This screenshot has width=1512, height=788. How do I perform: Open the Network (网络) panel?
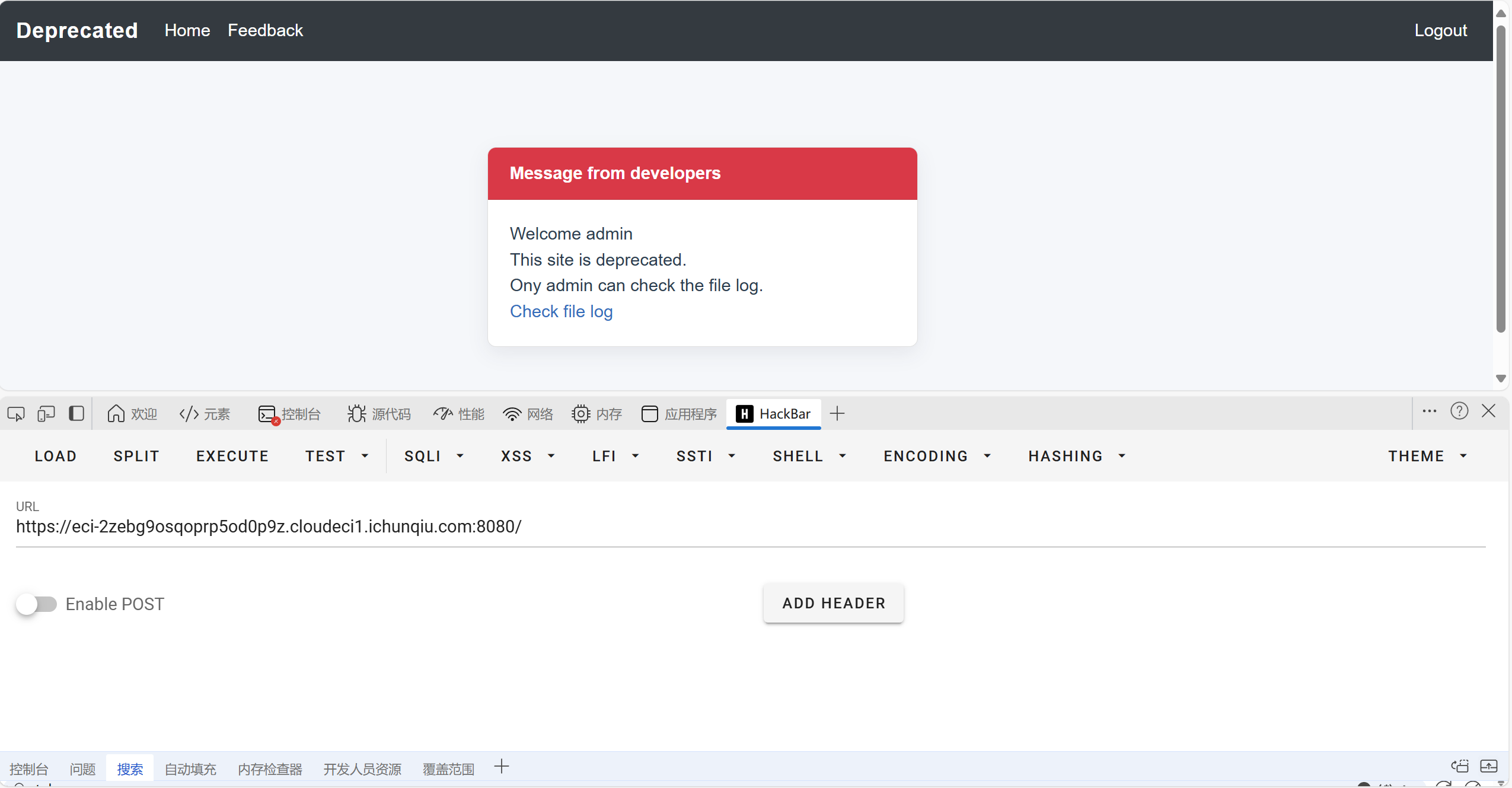(528, 414)
